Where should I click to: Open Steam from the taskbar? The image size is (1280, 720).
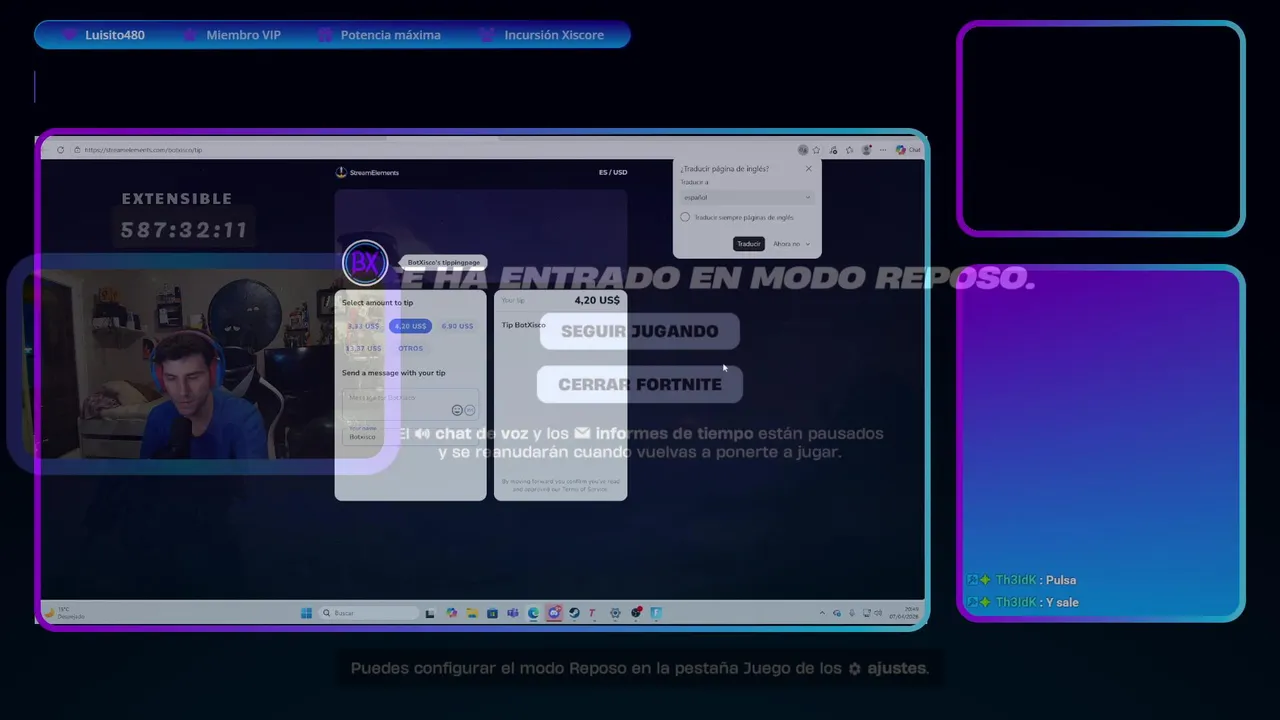(574, 613)
